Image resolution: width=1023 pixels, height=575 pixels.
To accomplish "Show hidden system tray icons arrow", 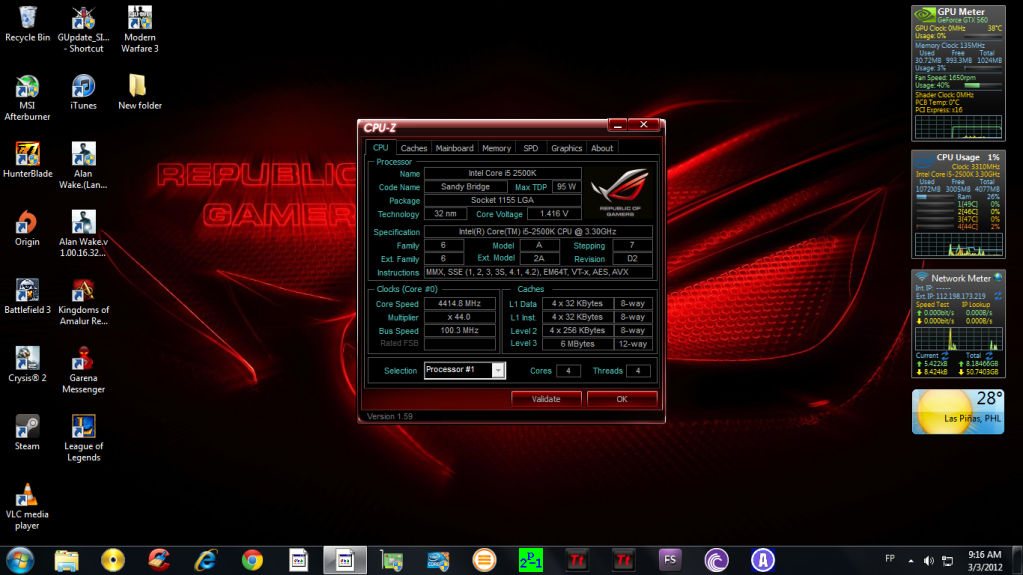I will 911,561.
